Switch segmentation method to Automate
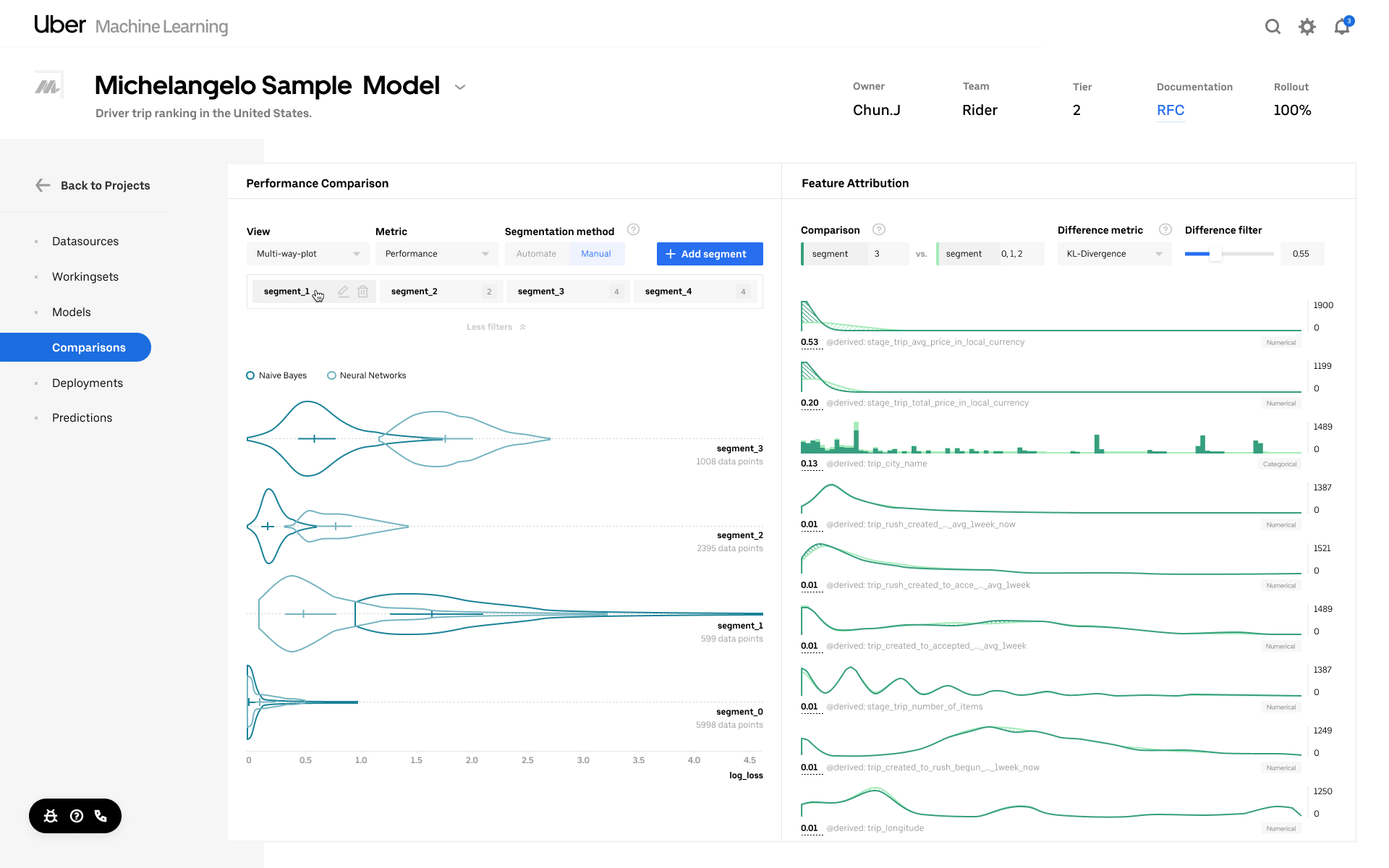 pyautogui.click(x=536, y=254)
